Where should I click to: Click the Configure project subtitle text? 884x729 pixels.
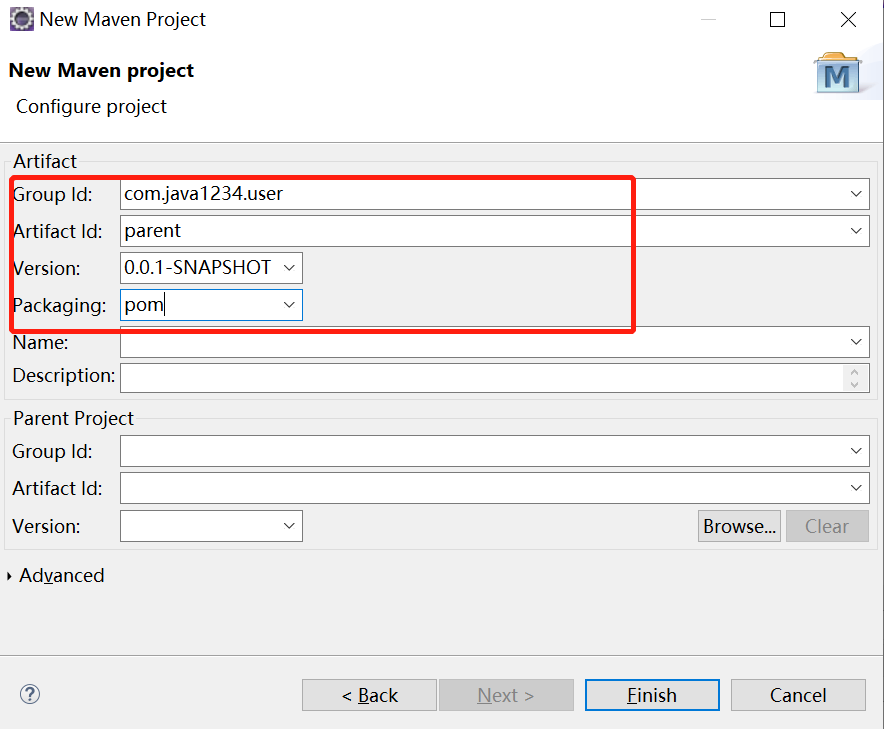91,107
